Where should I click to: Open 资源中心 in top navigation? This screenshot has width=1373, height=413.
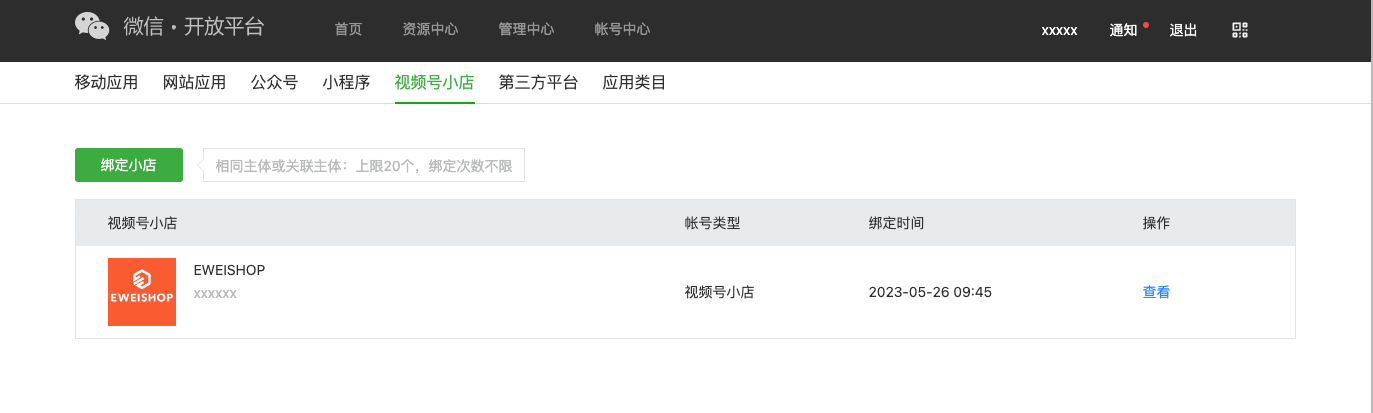(x=430, y=30)
